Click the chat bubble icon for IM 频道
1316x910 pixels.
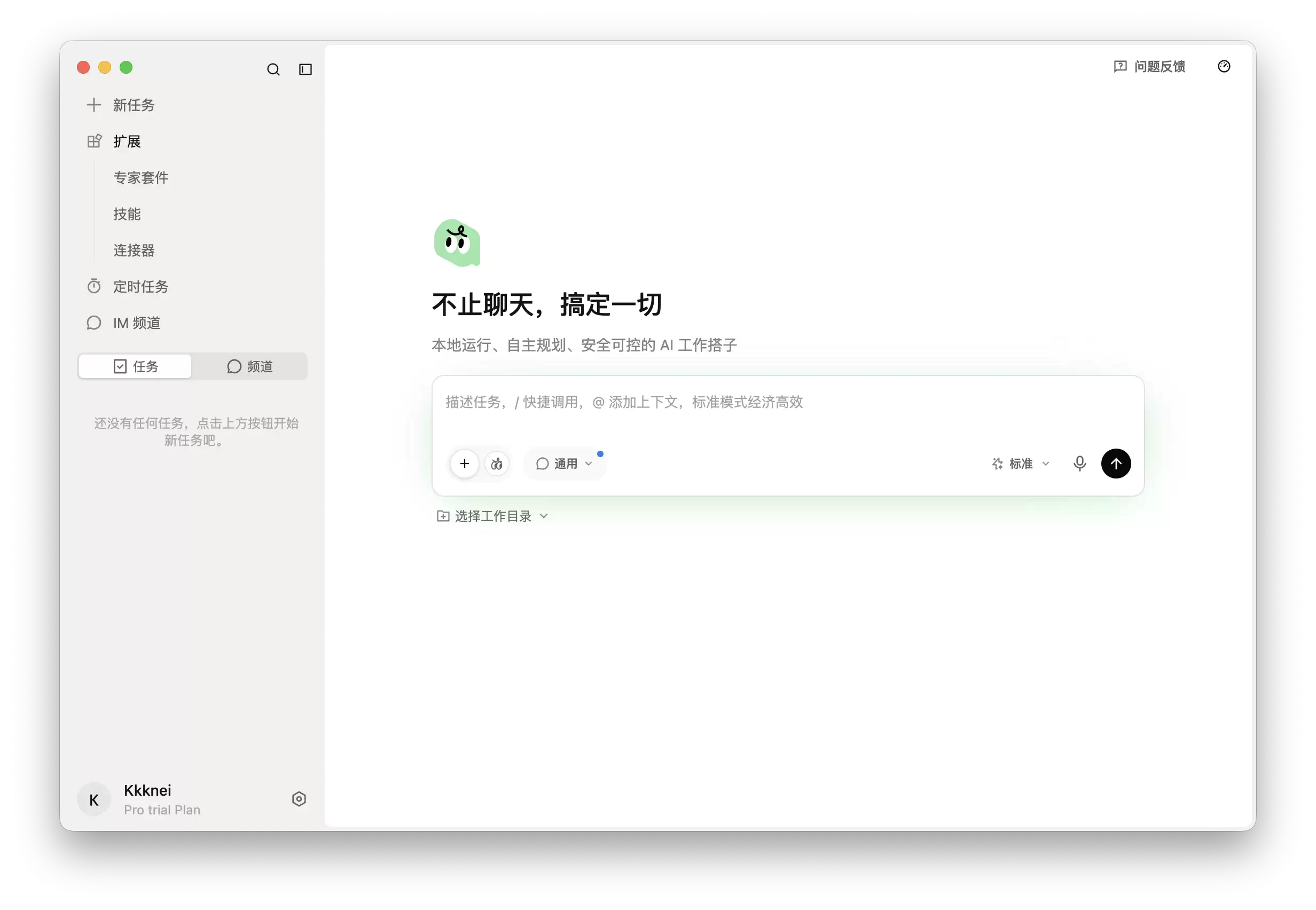click(93, 323)
